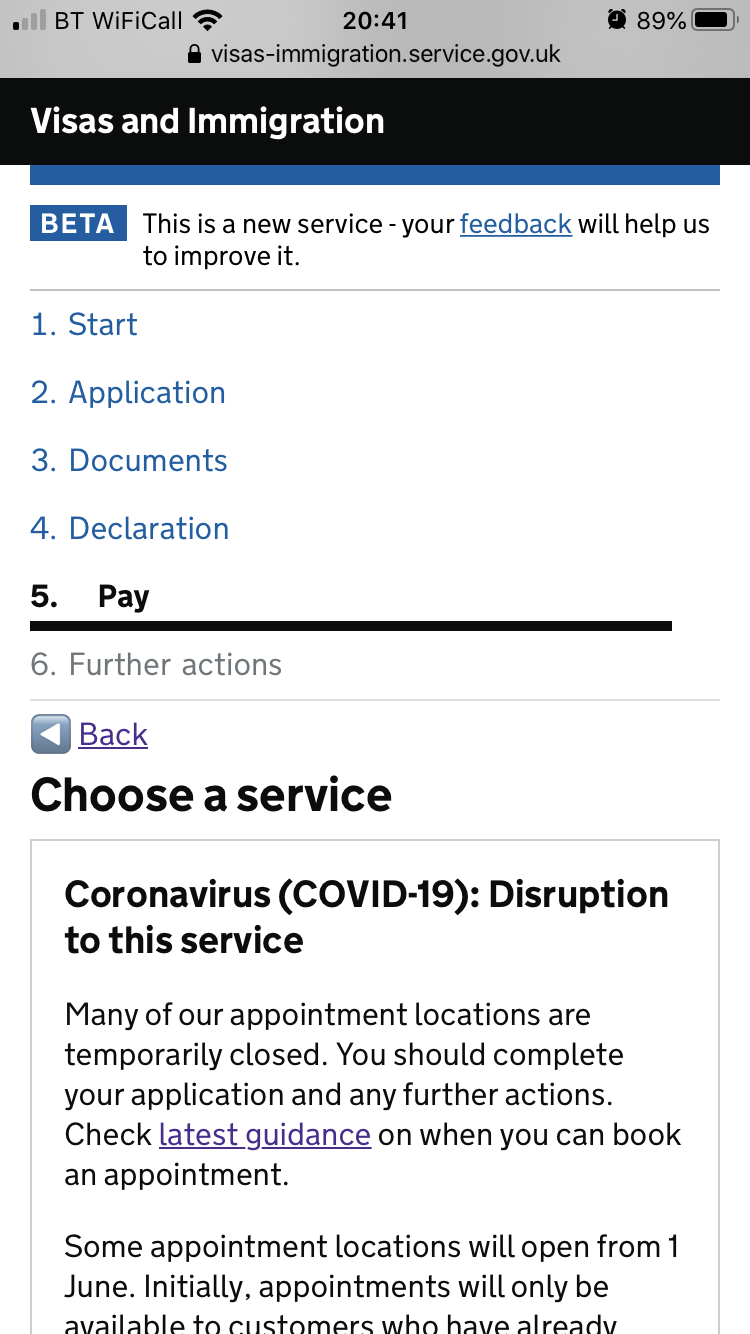Open step 2. Application
This screenshot has width=750, height=1334.
click(x=128, y=392)
